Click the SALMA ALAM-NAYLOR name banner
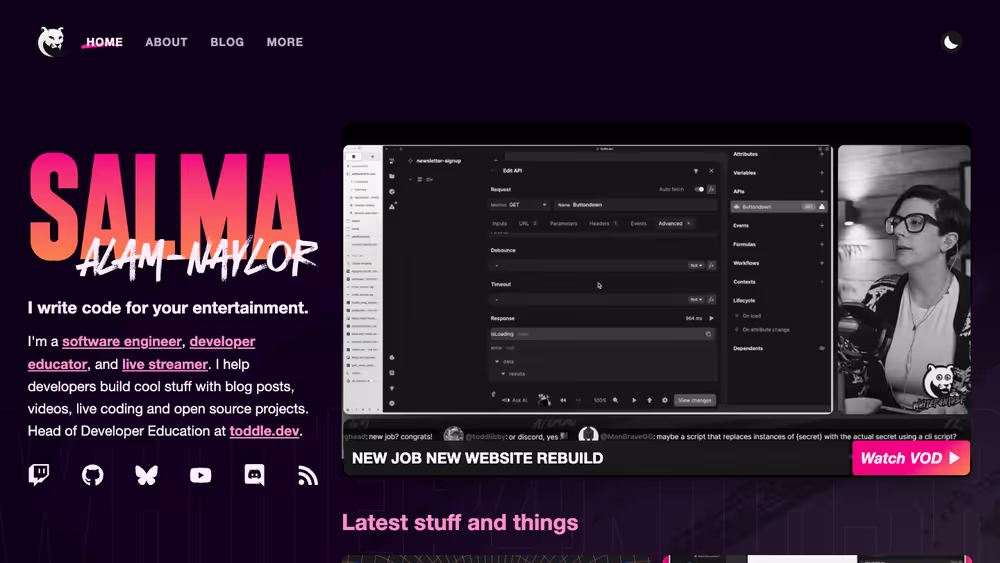Image resolution: width=1000 pixels, height=563 pixels. pos(172,217)
